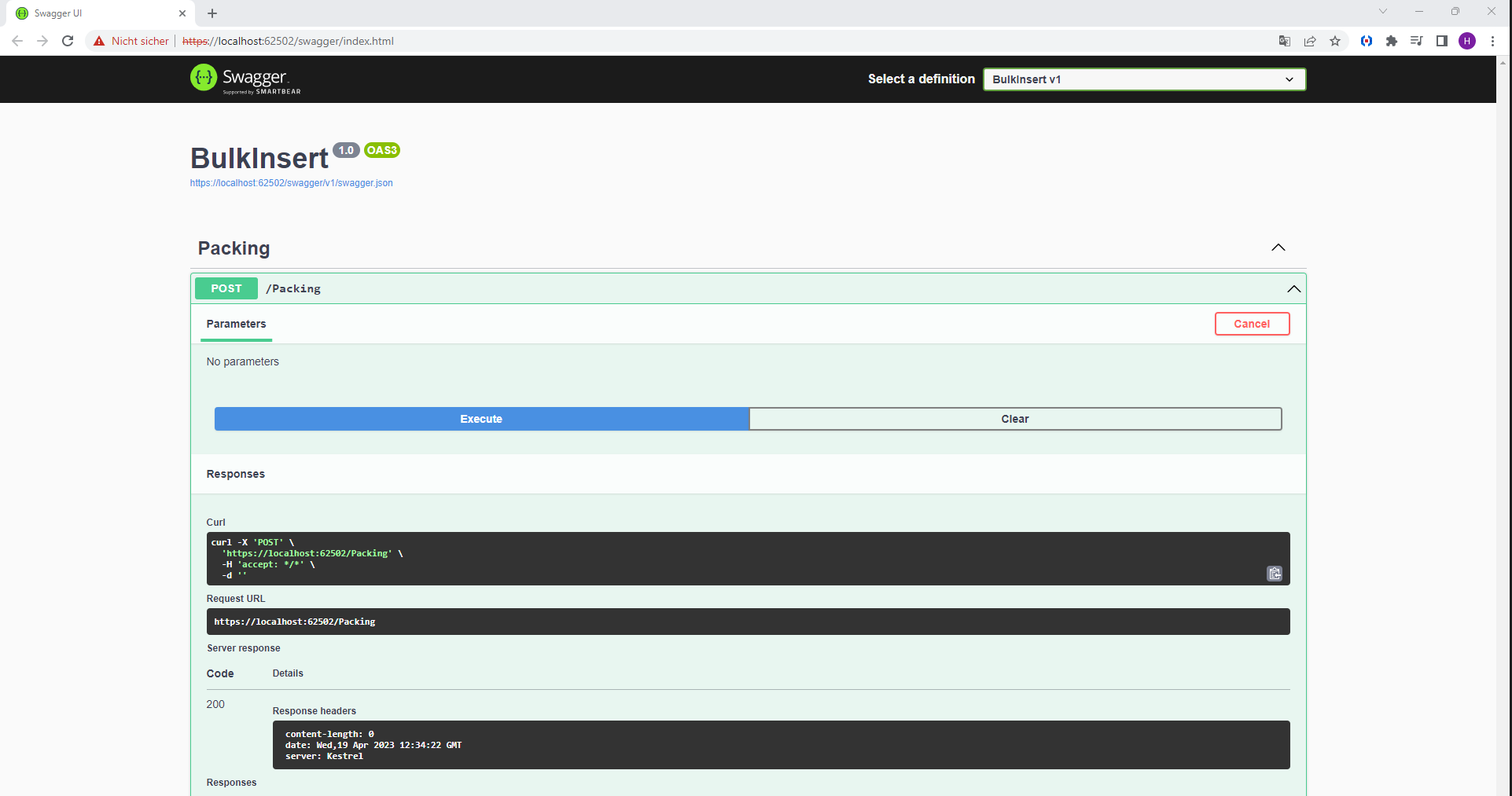The image size is (1512, 796).
Task: Click the Nicht sicher warning indicator
Action: (131, 41)
